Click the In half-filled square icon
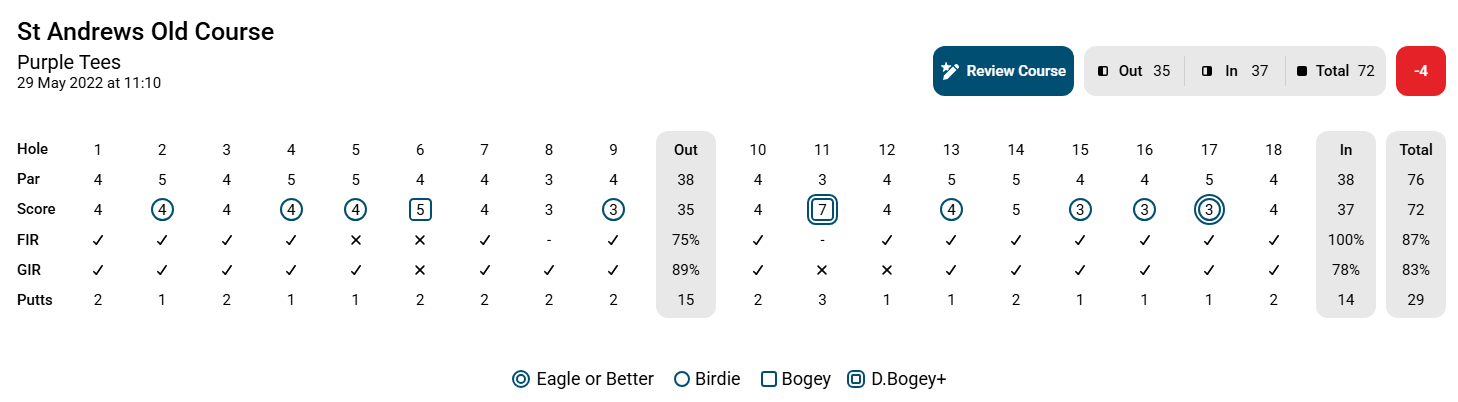This screenshot has width=1458, height=402. [x=1207, y=71]
